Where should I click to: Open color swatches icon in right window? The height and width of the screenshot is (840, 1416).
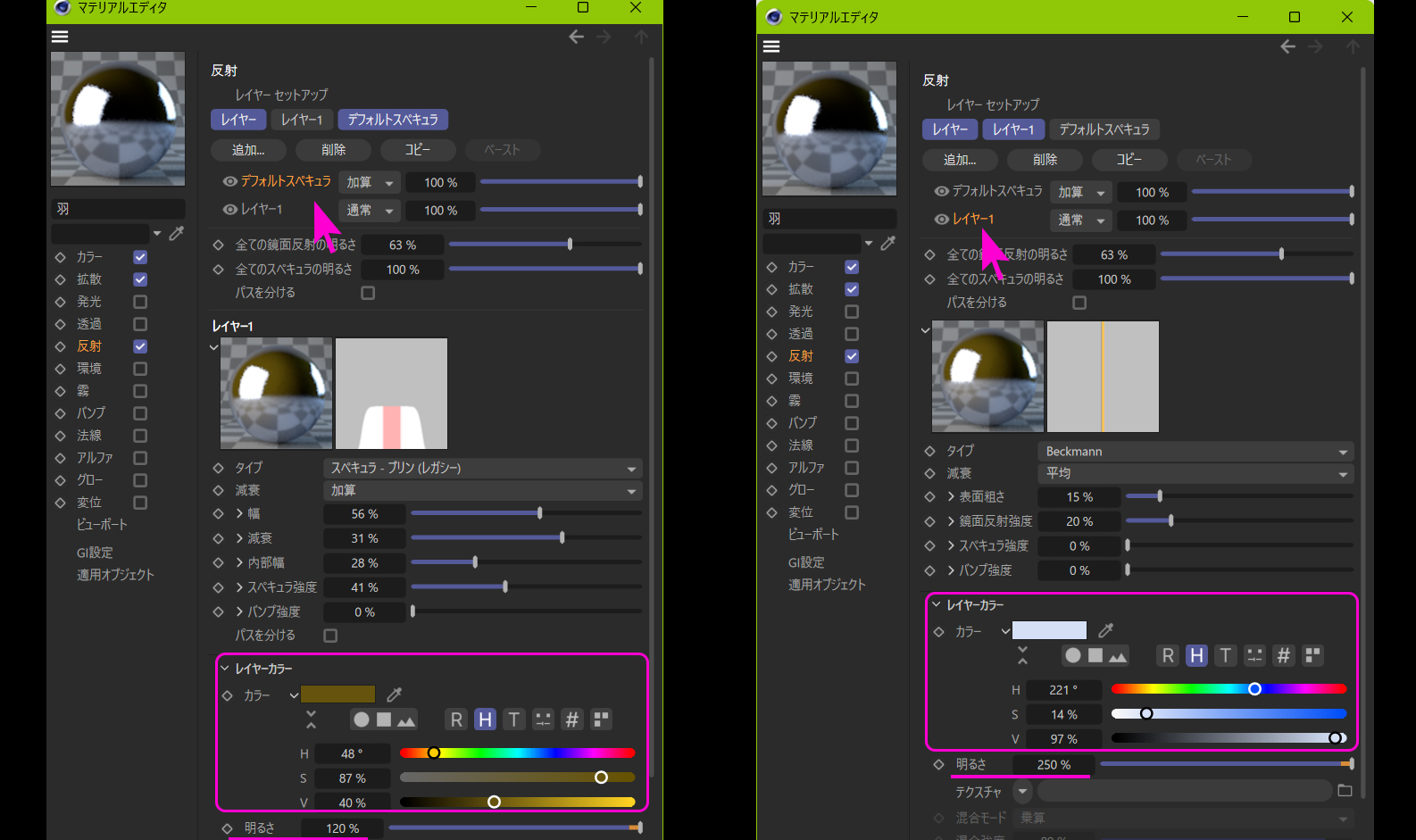pos(1312,656)
